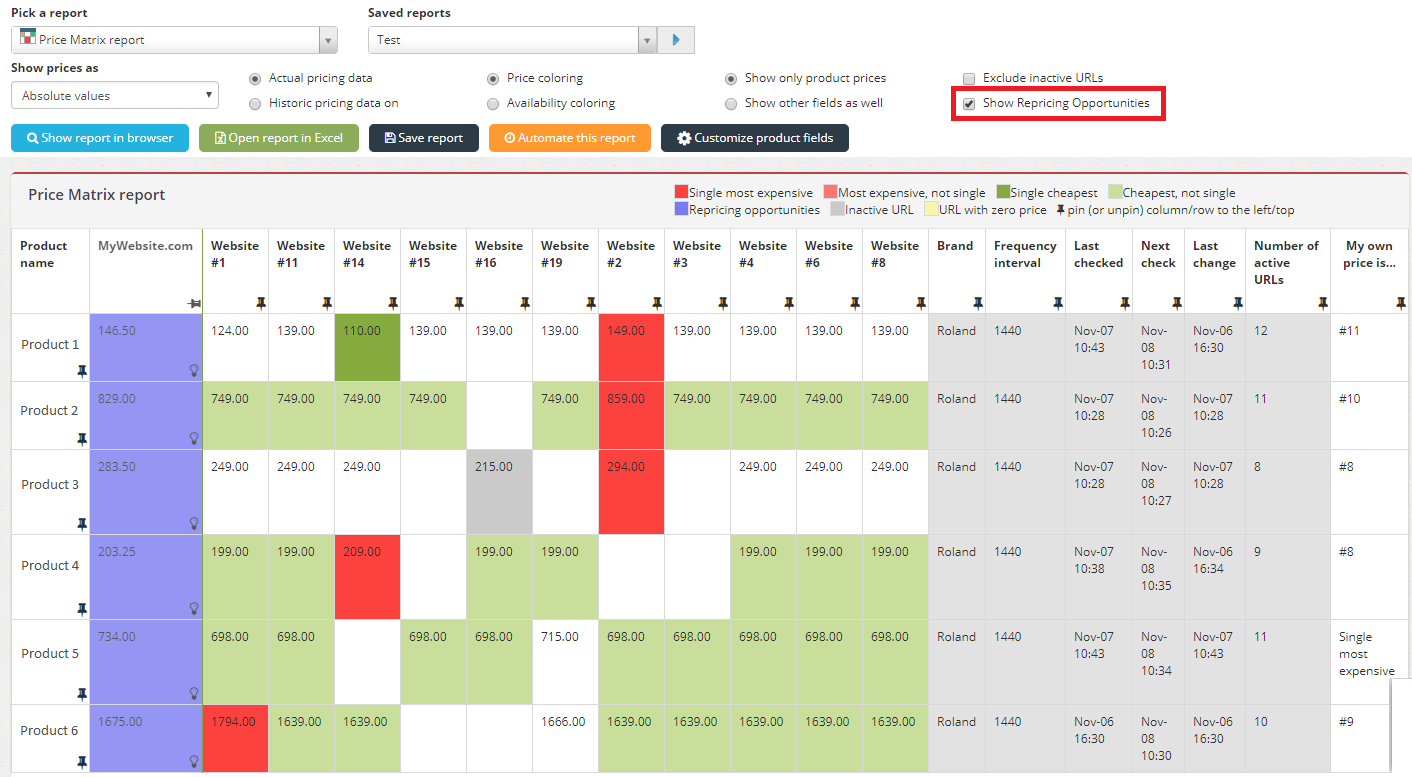This screenshot has height=777, width=1412.
Task: Pin the Product 4 row
Action: click(82, 609)
